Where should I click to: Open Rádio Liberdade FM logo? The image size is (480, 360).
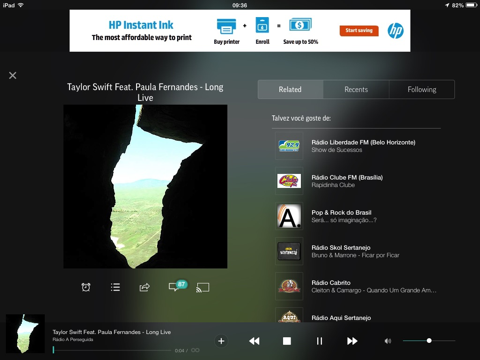pos(289,146)
